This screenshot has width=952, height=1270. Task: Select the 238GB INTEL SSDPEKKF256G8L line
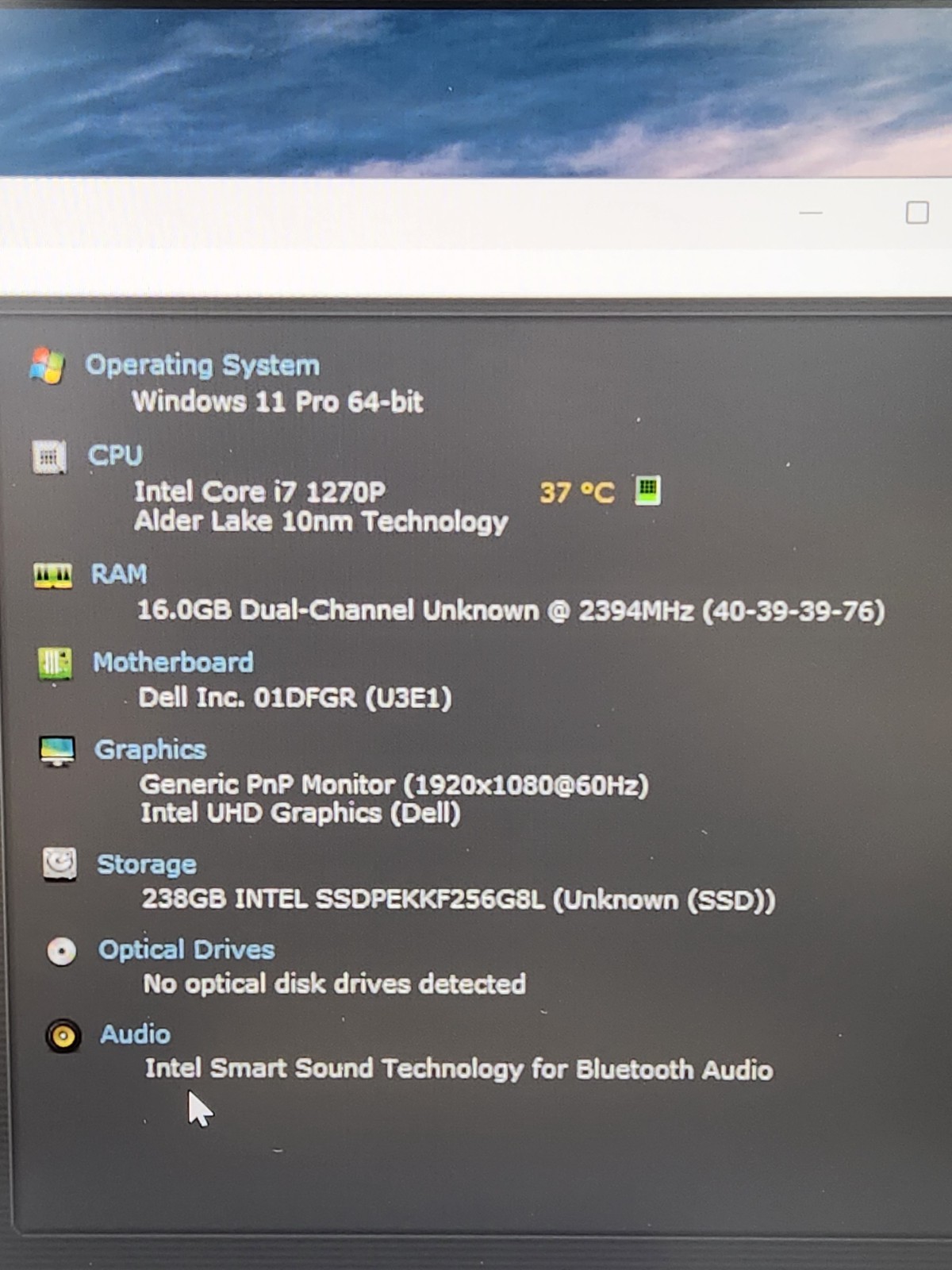459,900
